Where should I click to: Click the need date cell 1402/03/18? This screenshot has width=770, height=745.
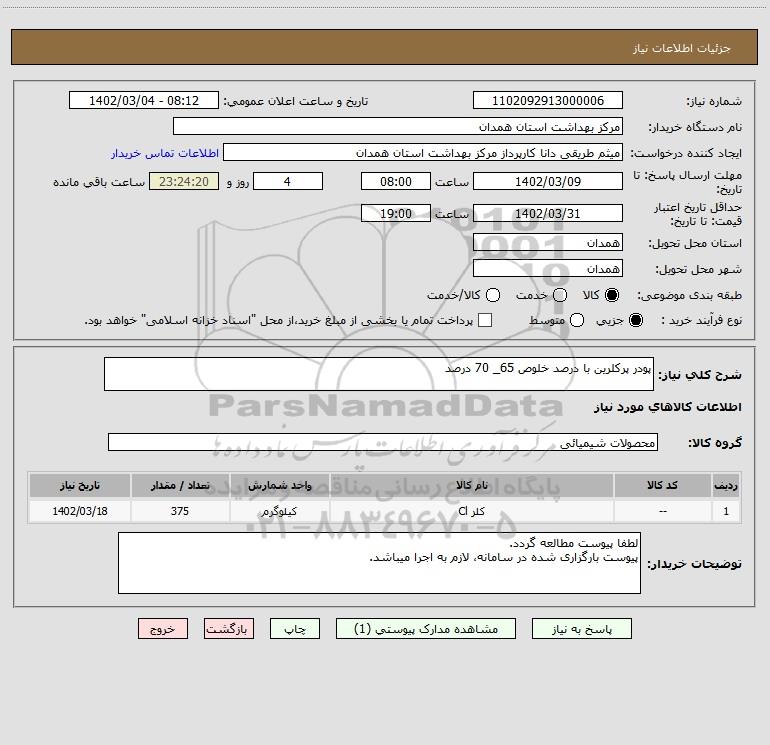(80, 511)
